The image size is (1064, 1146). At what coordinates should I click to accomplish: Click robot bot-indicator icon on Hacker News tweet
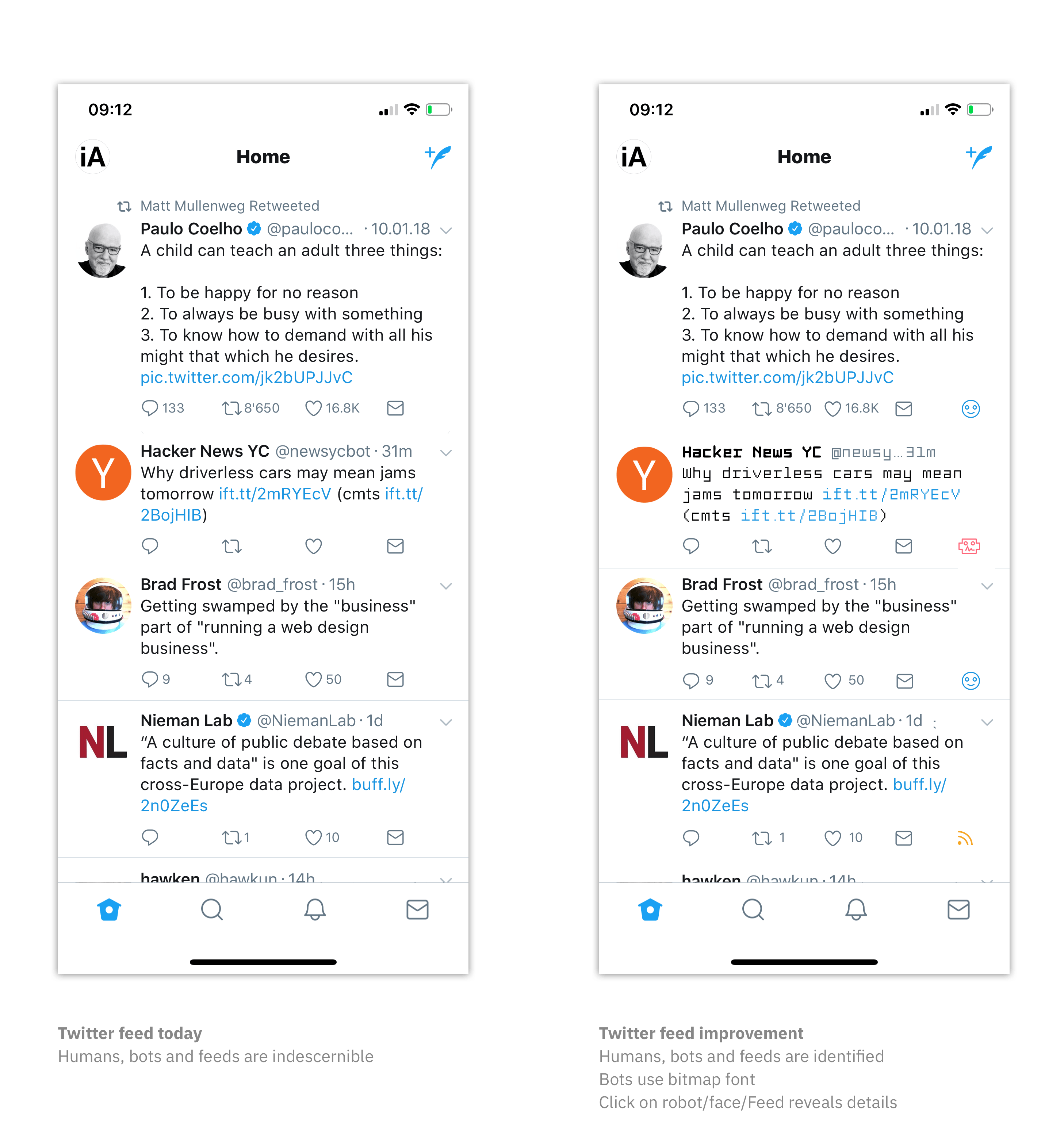(x=969, y=546)
